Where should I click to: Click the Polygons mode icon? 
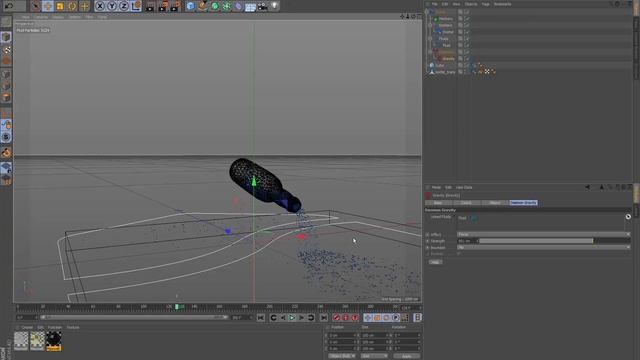(6, 98)
